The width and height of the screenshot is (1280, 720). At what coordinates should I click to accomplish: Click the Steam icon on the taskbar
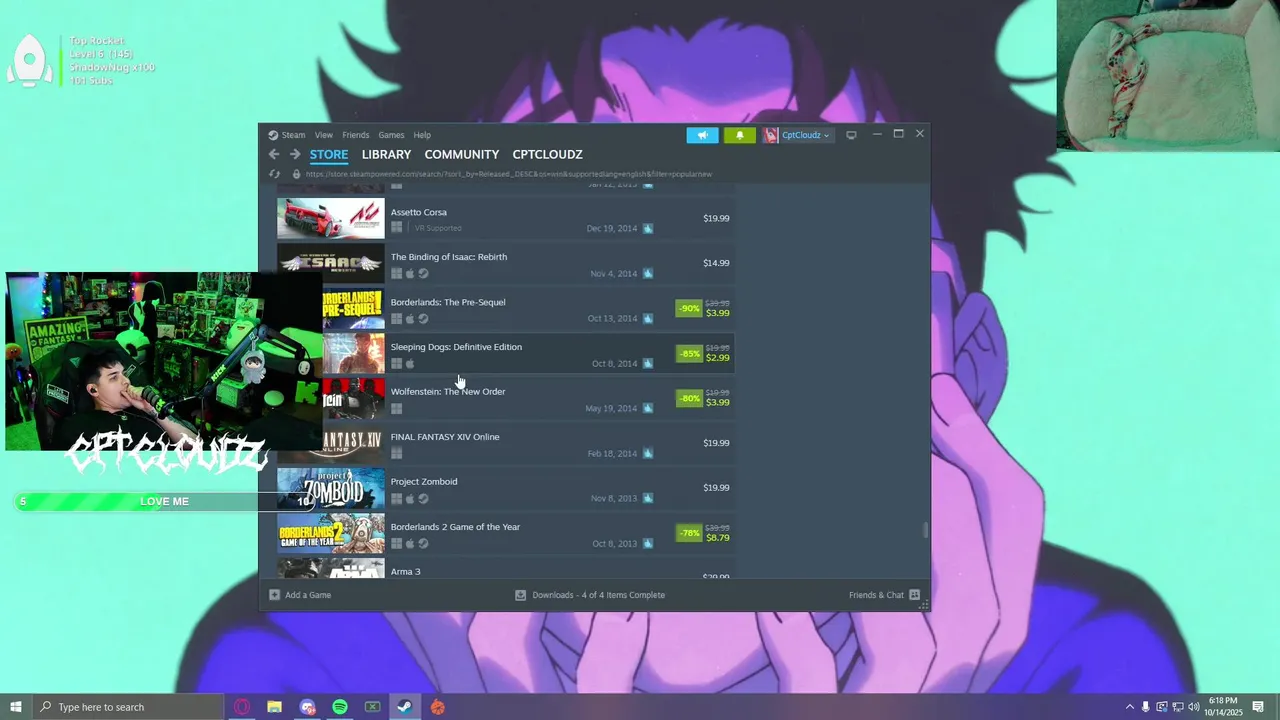[x=405, y=707]
